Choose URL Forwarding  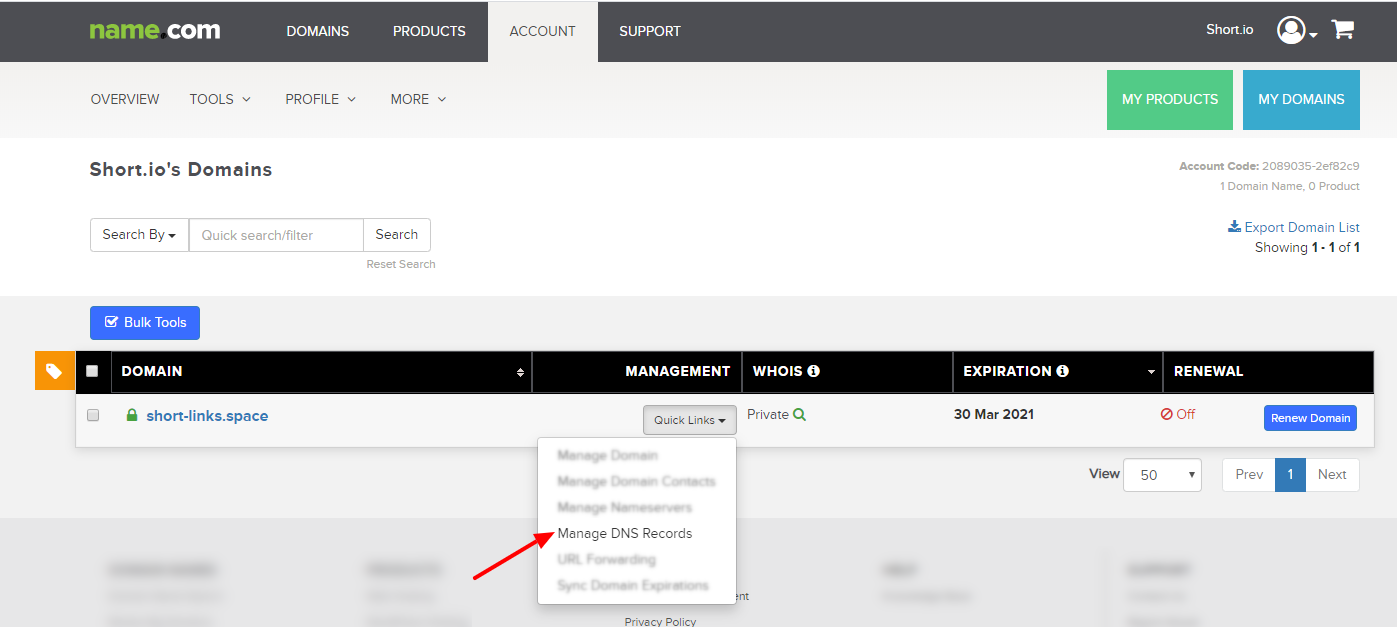607,559
